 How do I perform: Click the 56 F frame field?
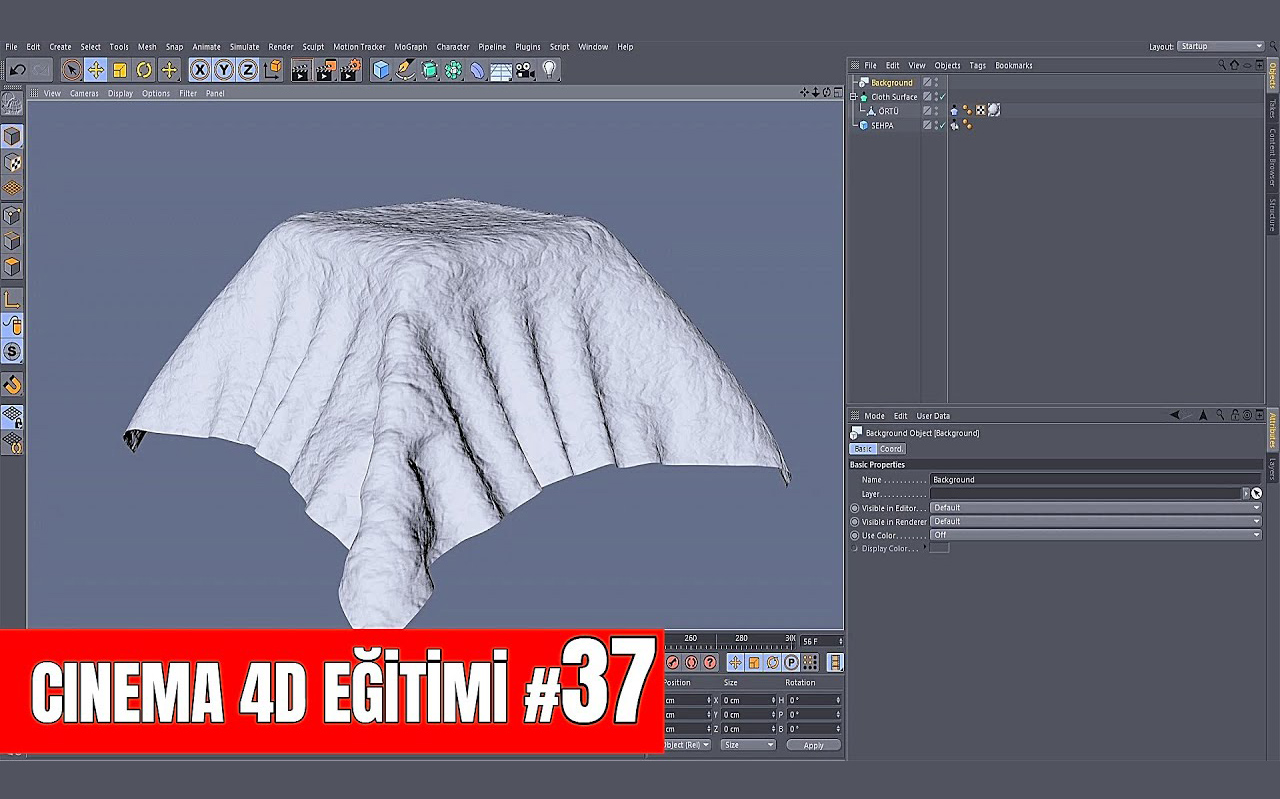[x=821, y=641]
